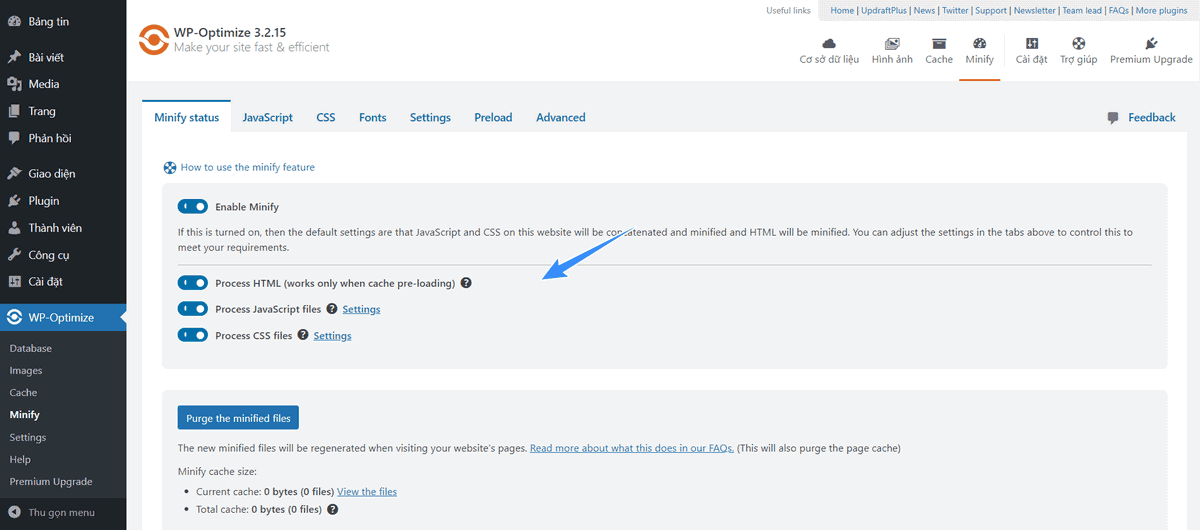Viewport: 1200px width, 530px height.
Task: Open the Home useful link
Action: 842,10
